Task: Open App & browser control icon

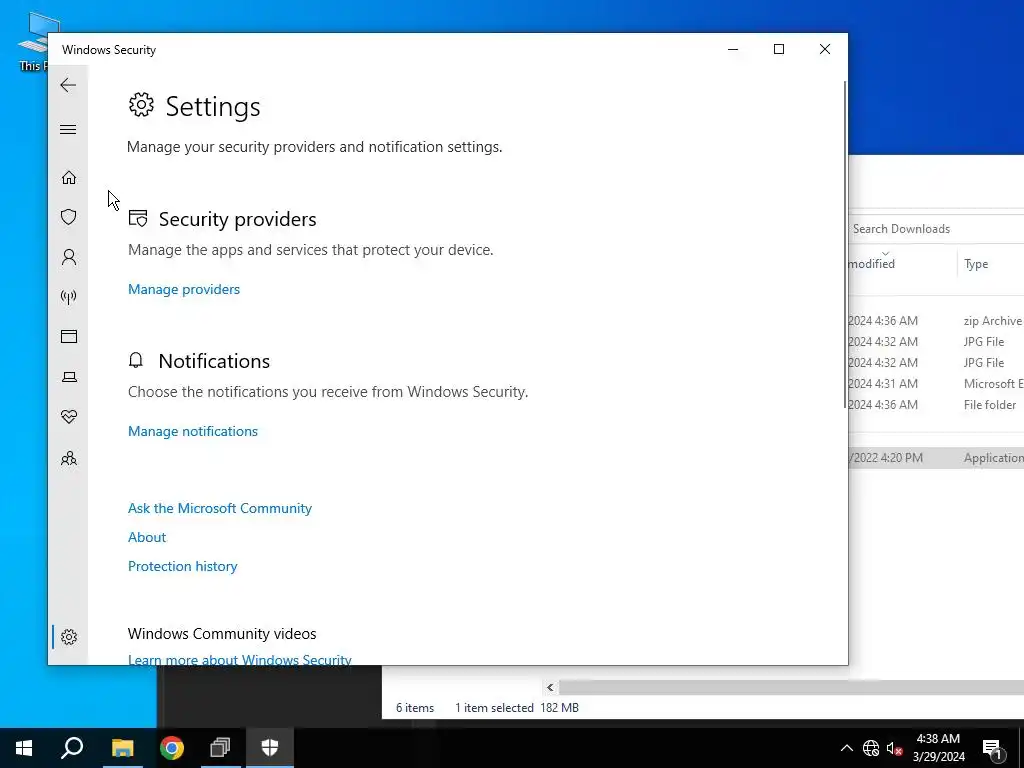Action: (69, 336)
